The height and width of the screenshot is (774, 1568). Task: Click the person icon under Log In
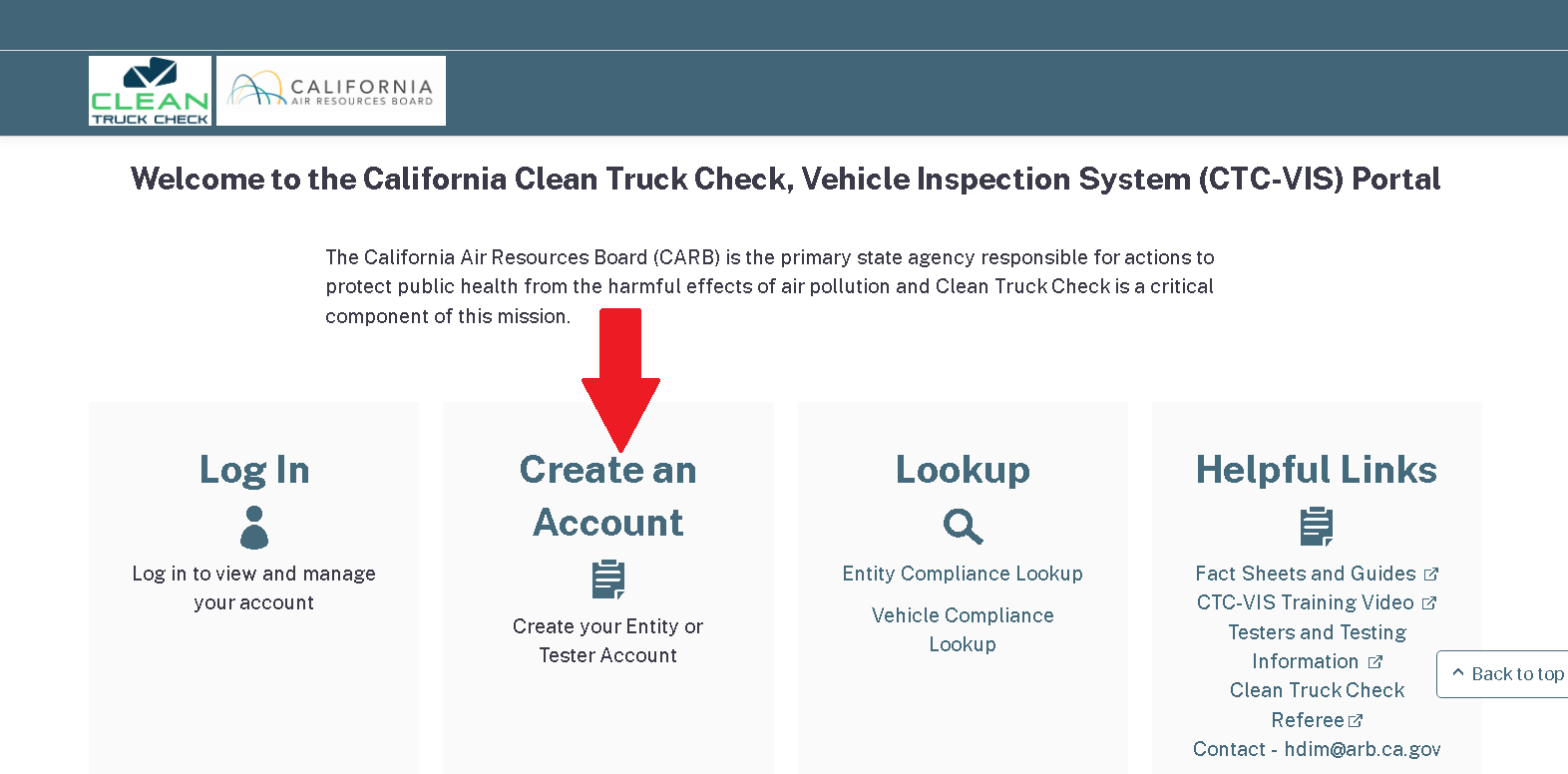(x=254, y=528)
